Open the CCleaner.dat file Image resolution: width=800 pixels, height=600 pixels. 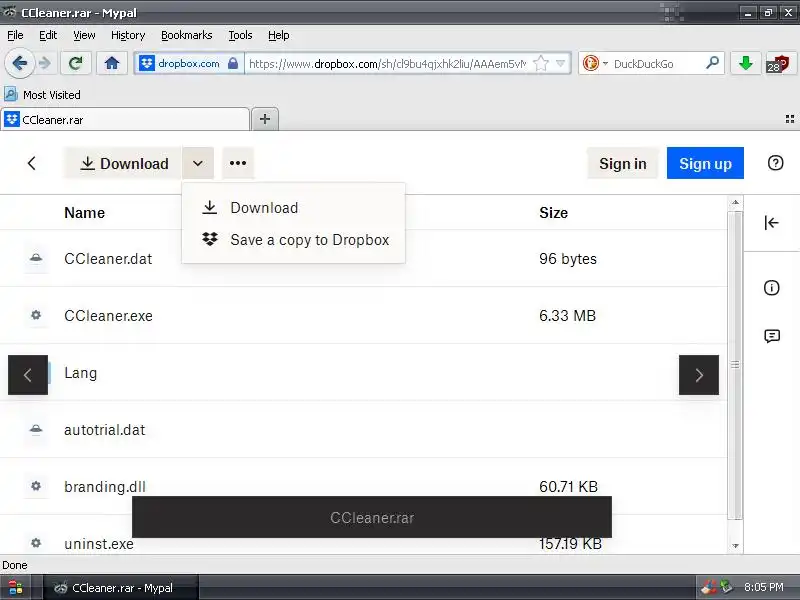pos(108,259)
